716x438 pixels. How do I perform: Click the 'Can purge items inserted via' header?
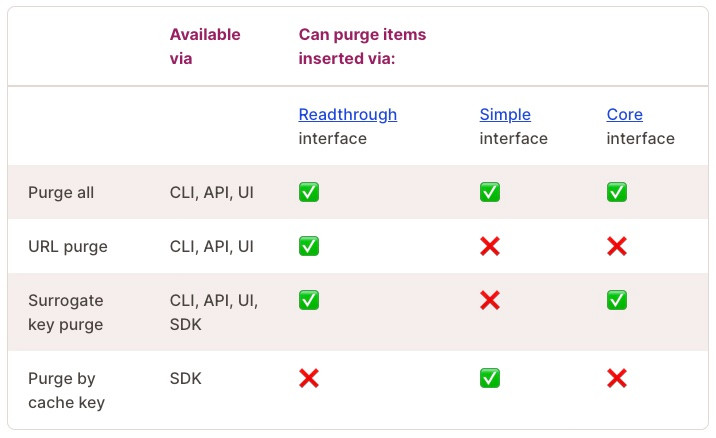pyautogui.click(x=362, y=46)
